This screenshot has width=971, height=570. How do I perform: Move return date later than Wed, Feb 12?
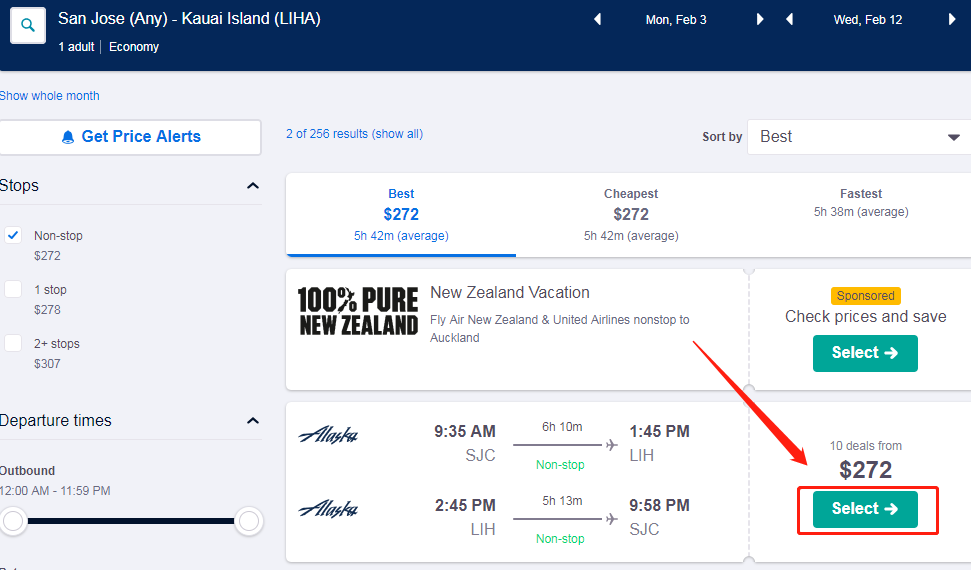952,19
